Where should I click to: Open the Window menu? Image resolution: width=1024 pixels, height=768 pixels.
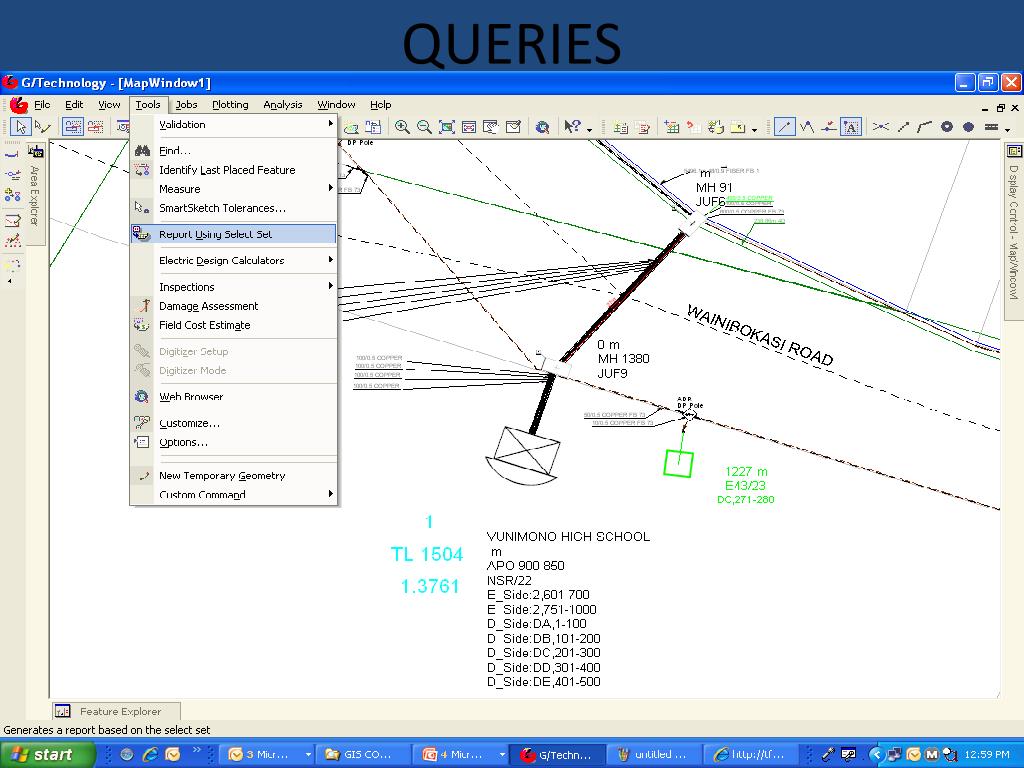(336, 104)
